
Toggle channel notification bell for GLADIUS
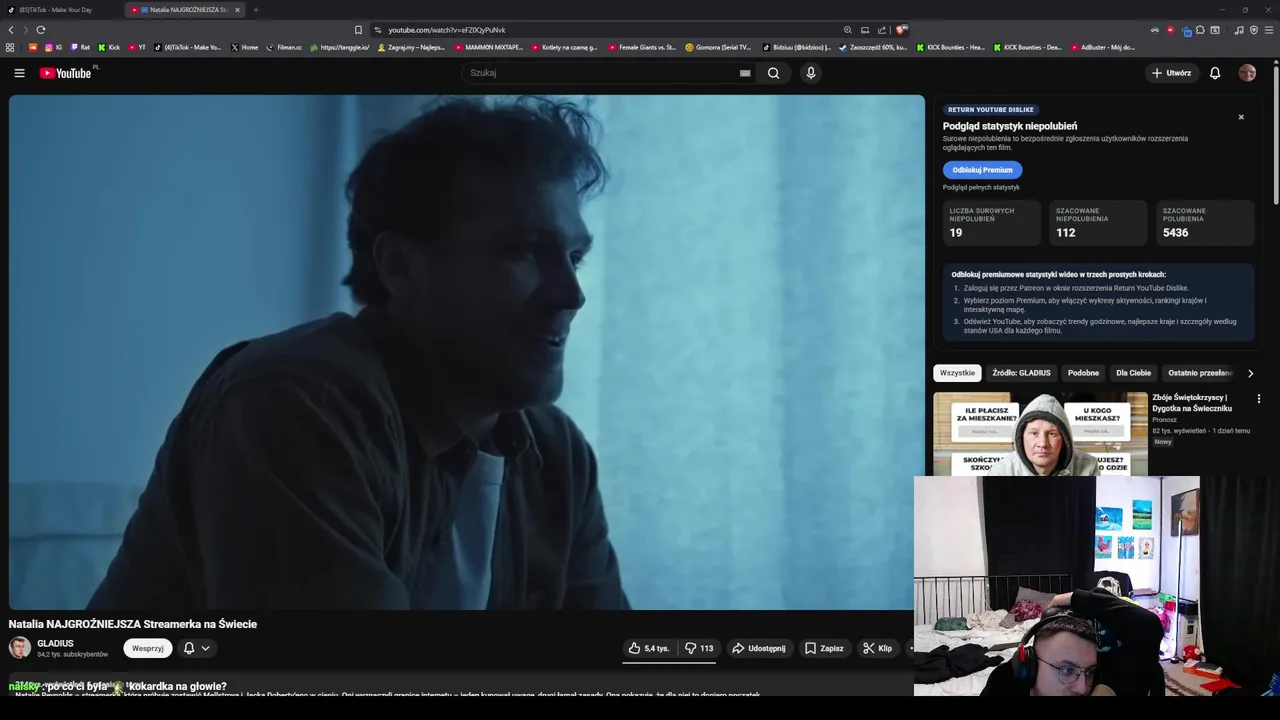click(x=188, y=648)
